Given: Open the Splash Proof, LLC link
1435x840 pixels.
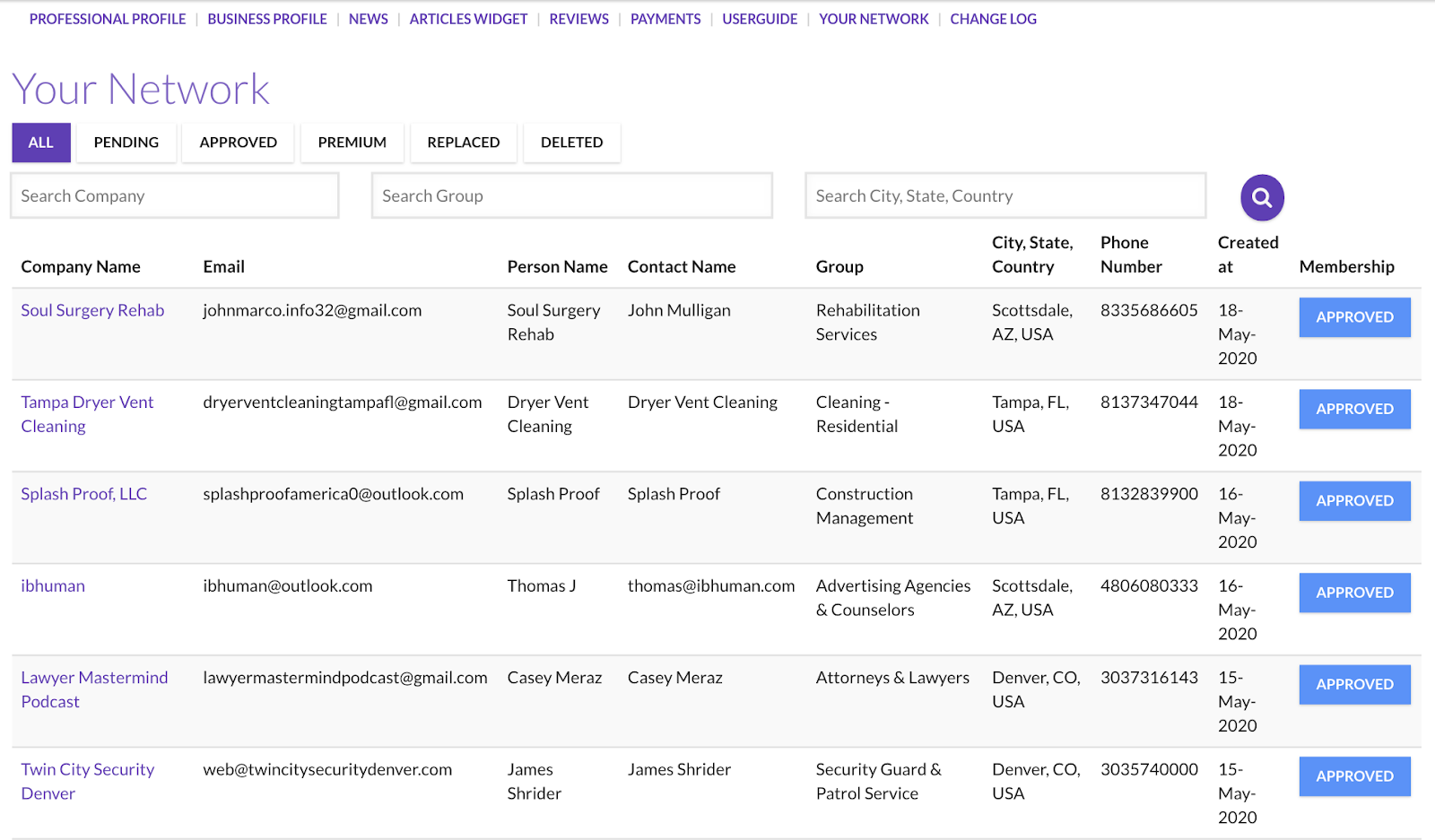Looking at the screenshot, I should click(84, 494).
